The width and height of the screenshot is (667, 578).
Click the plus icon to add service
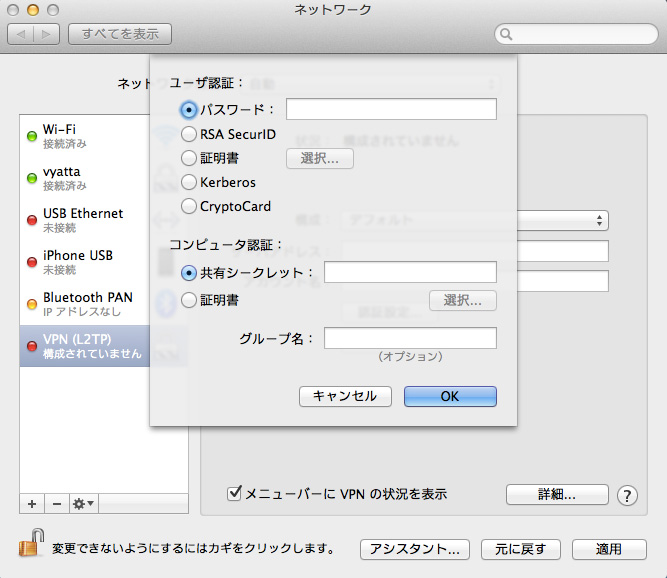click(31, 502)
